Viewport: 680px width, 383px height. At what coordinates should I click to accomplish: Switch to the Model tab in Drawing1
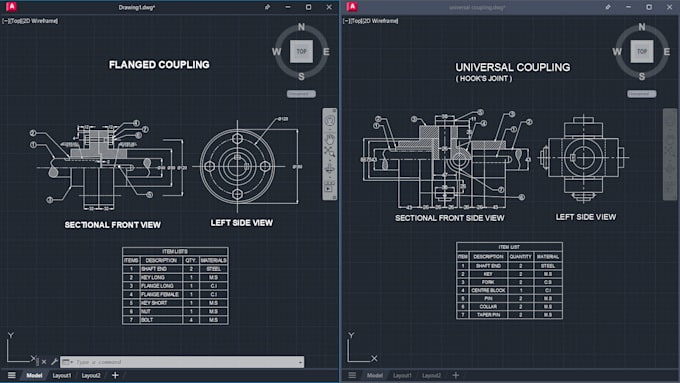click(34, 375)
